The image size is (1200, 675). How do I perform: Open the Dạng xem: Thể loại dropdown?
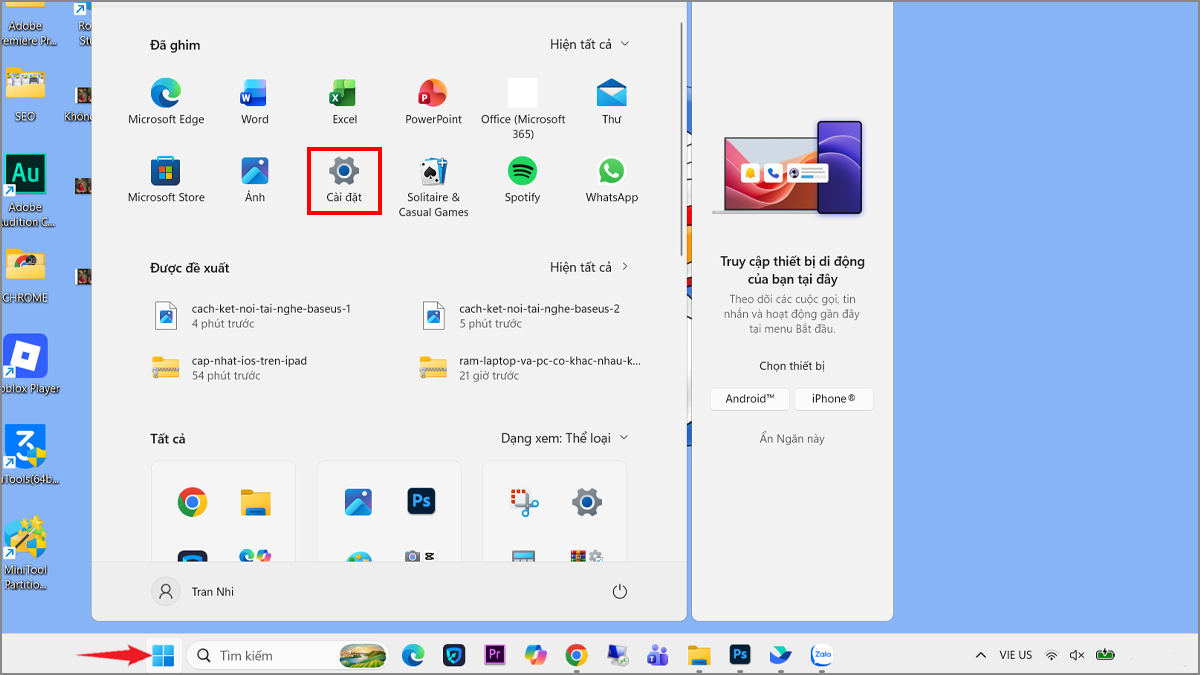click(565, 438)
